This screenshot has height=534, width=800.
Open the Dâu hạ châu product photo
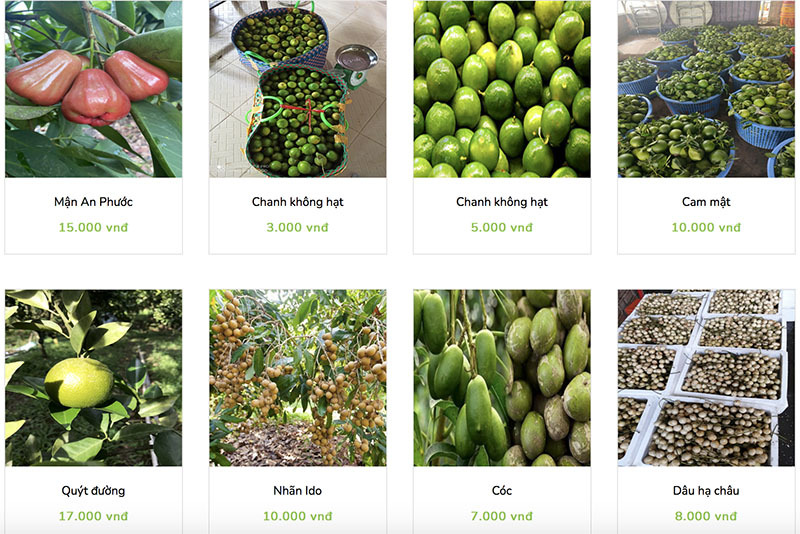[706, 378]
